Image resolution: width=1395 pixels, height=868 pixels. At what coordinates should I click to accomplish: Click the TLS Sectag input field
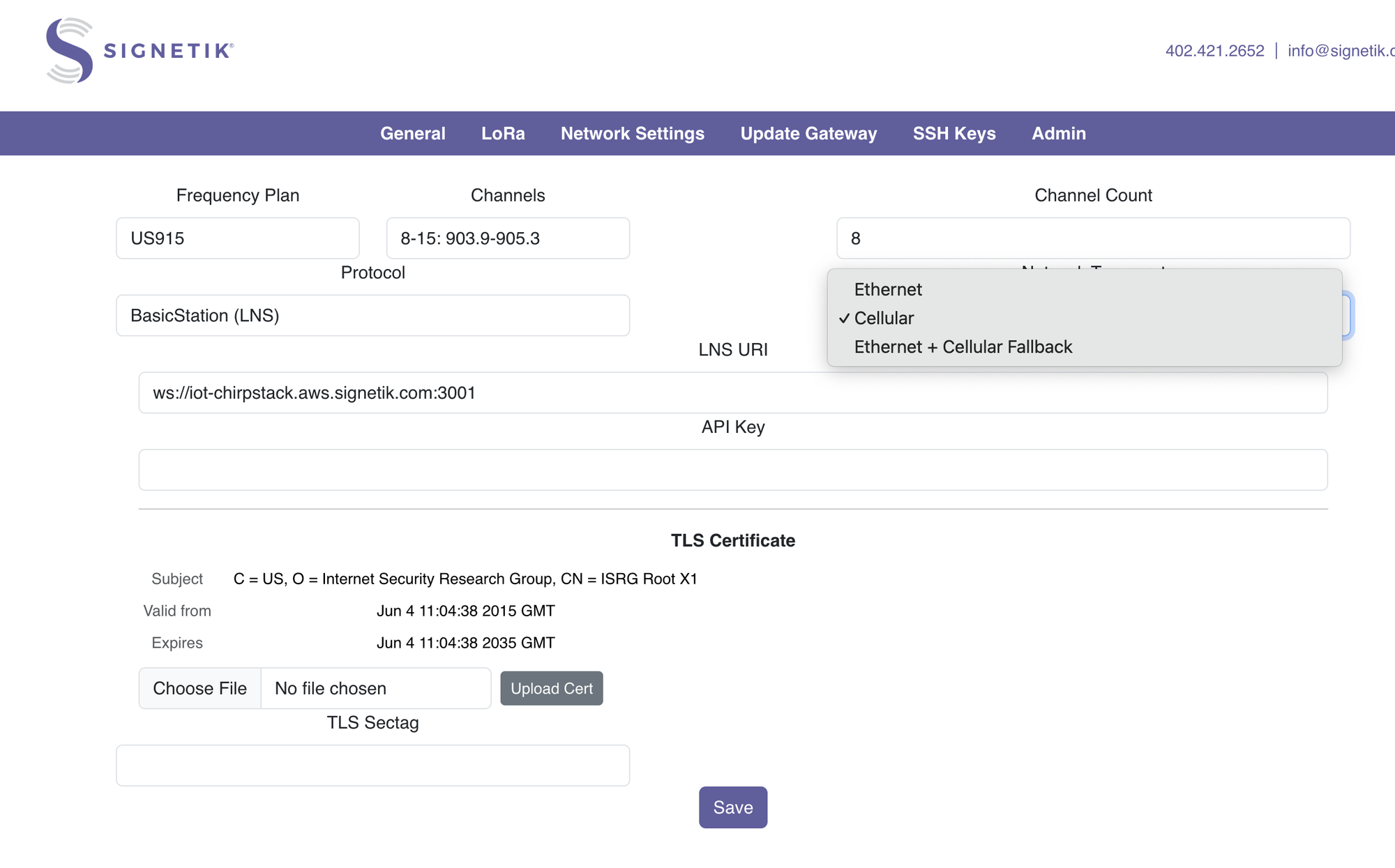click(x=373, y=766)
